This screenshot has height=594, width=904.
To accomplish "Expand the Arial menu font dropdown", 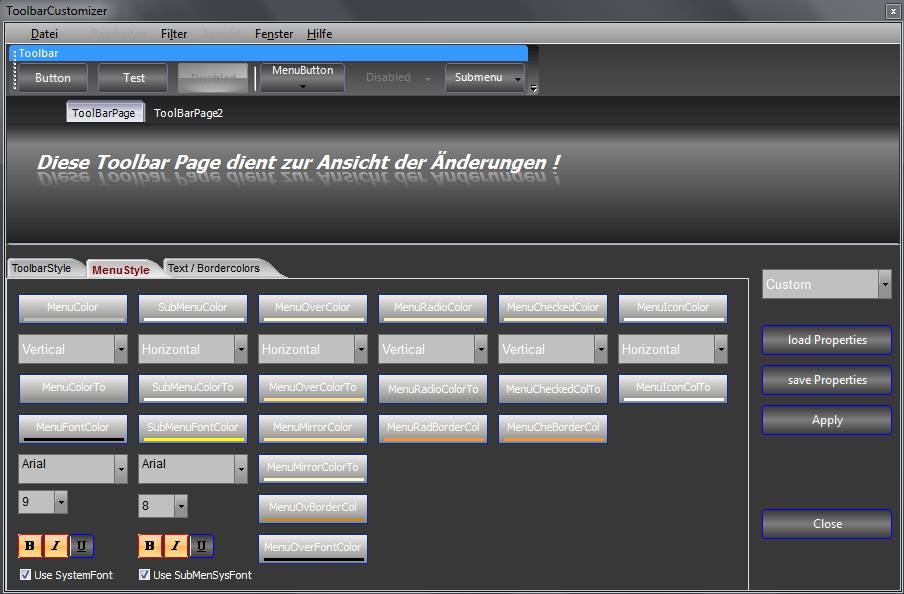I will coord(121,468).
